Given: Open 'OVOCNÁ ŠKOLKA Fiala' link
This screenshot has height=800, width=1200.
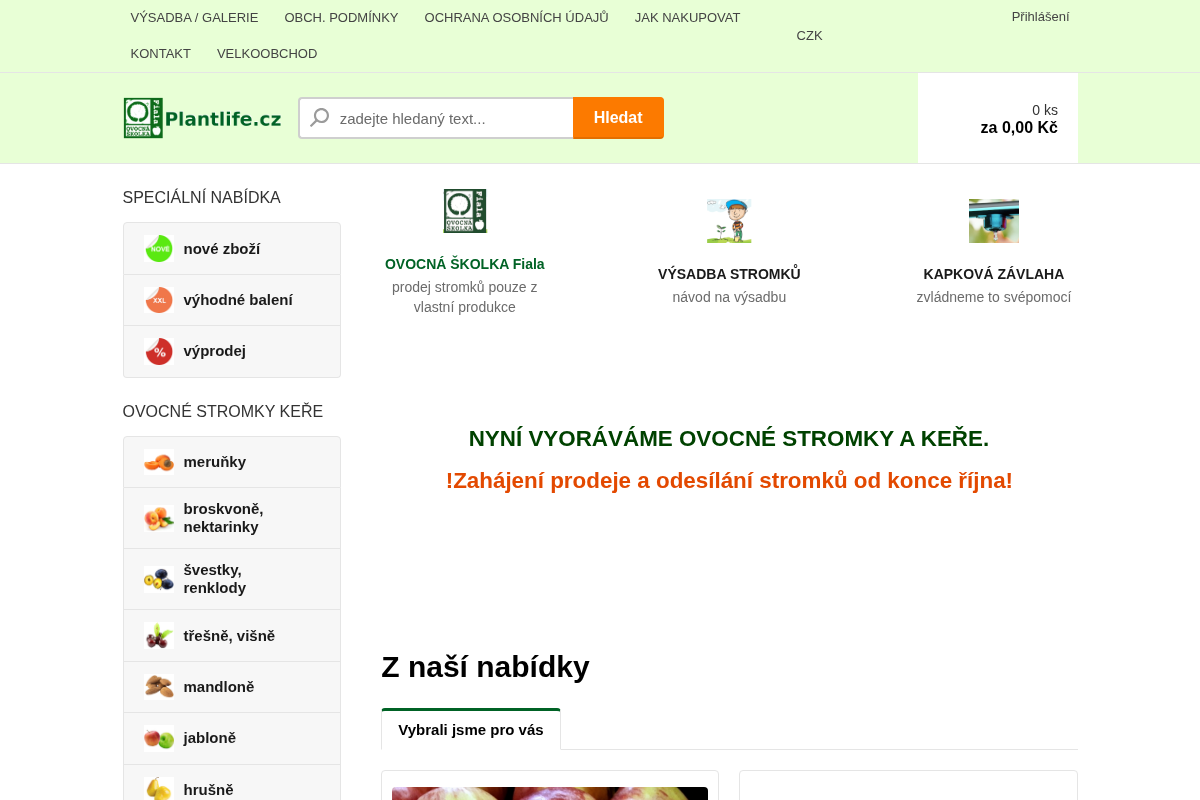Looking at the screenshot, I should click(x=465, y=264).
